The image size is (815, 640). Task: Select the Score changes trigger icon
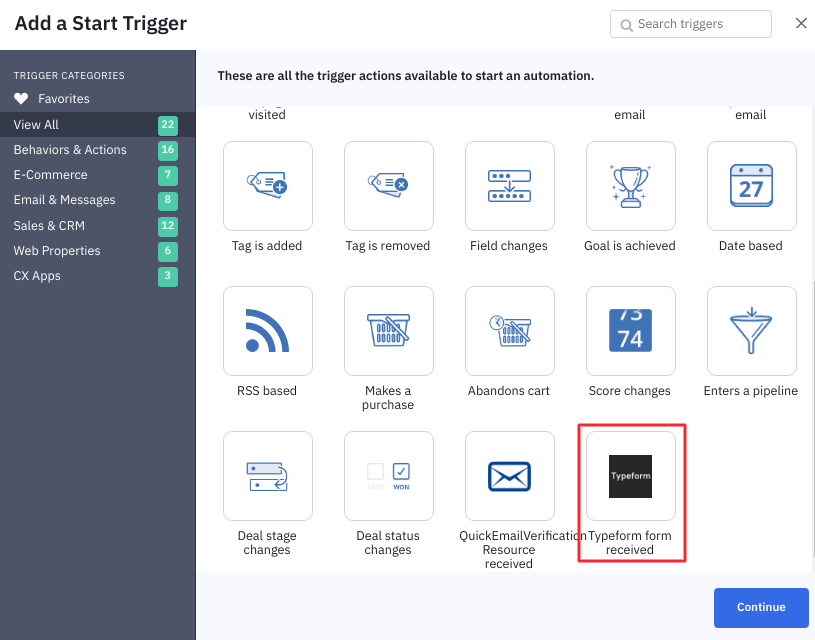pos(631,331)
